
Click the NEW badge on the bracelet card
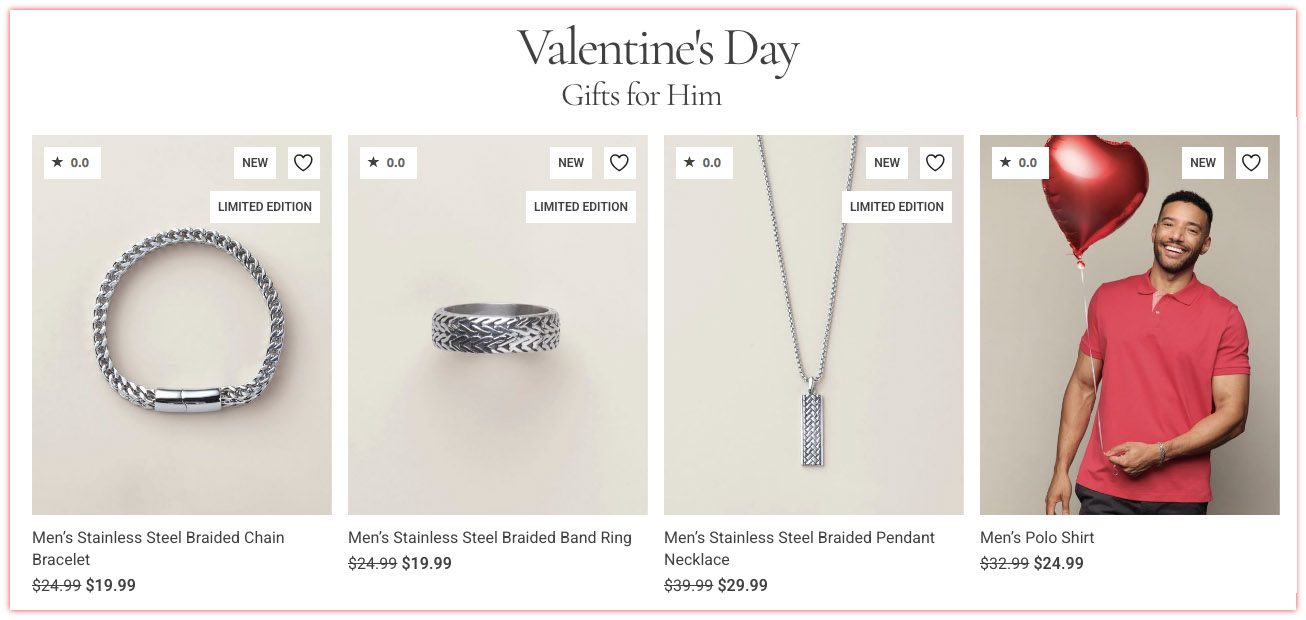[x=254, y=162]
